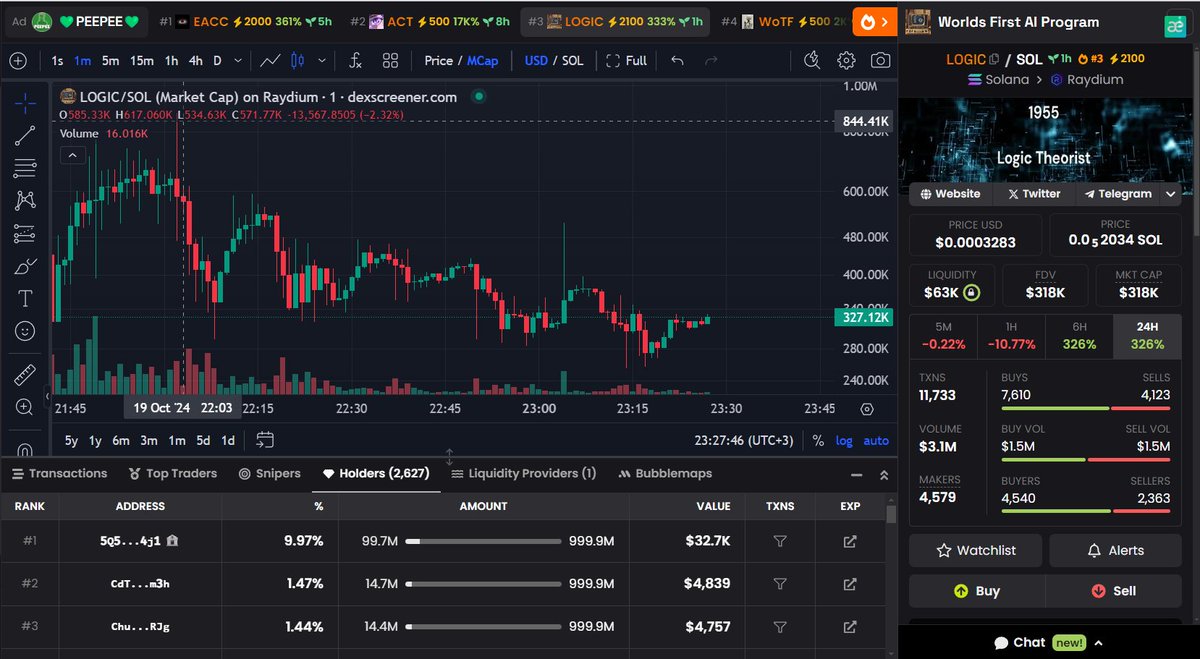Viewport: 1200px width, 659px height.
Task: Toggle auto scale on chart
Action: pyautogui.click(x=876, y=440)
